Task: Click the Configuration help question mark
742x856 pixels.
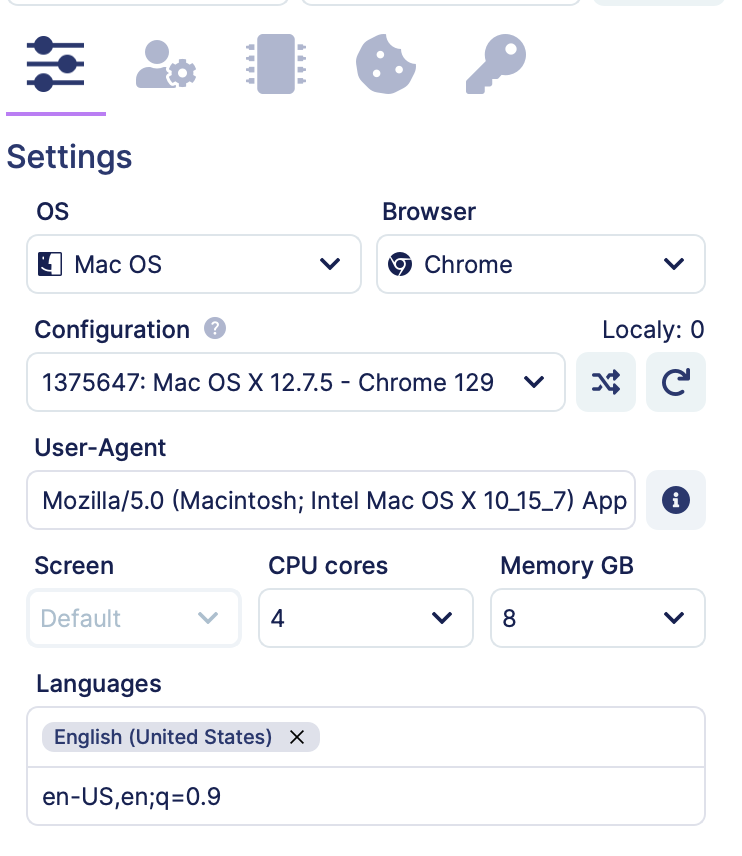Action: pyautogui.click(x=215, y=329)
